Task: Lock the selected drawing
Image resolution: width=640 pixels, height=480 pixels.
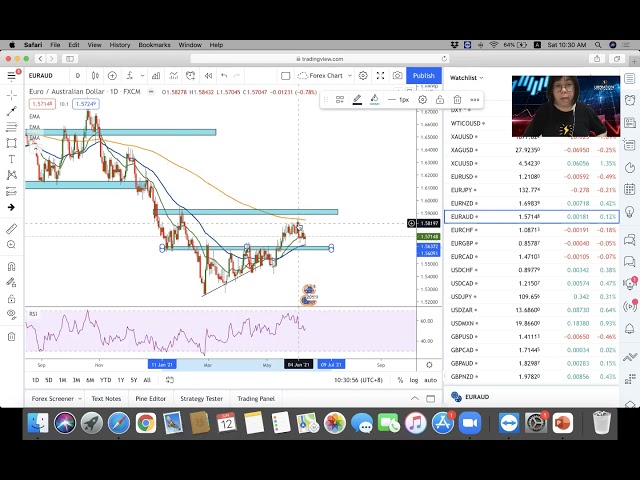Action: [x=440, y=100]
